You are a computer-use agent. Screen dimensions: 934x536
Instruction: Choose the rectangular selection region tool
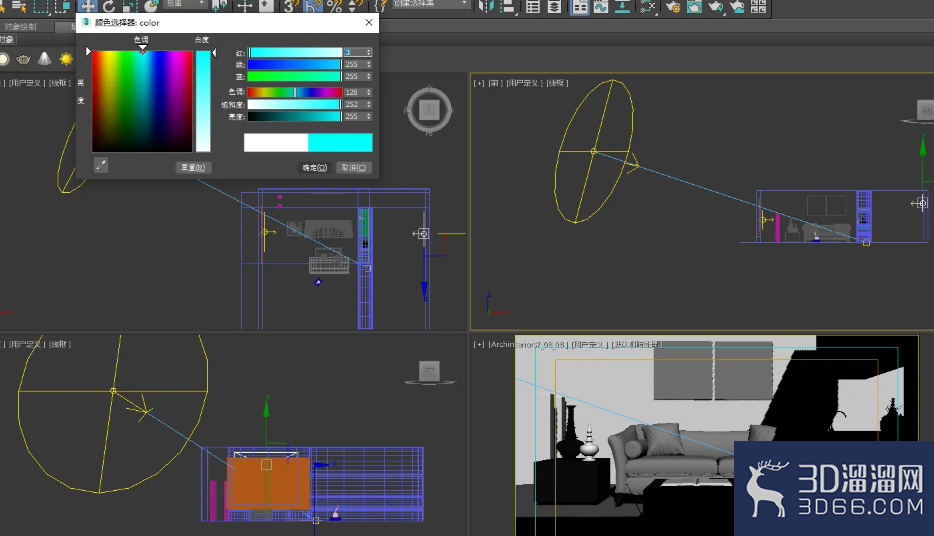(41, 6)
